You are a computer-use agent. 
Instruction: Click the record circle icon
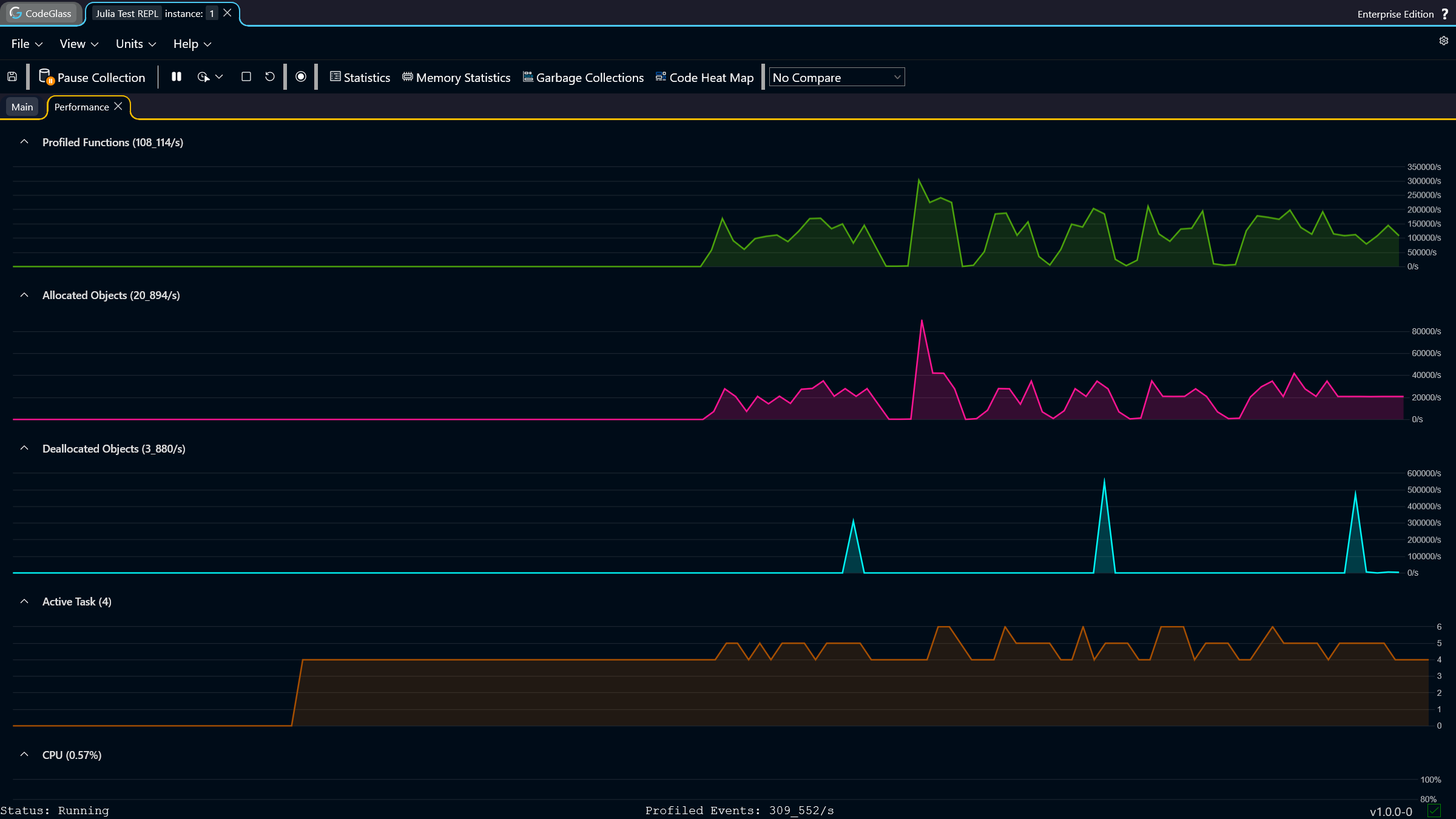pos(301,76)
